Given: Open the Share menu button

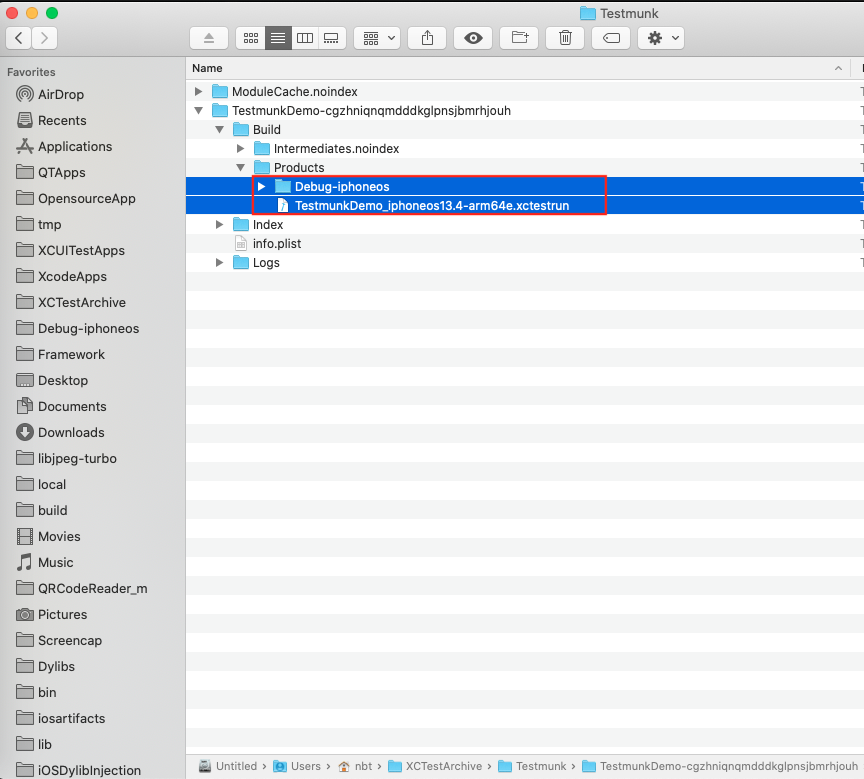Looking at the screenshot, I should coord(427,38).
